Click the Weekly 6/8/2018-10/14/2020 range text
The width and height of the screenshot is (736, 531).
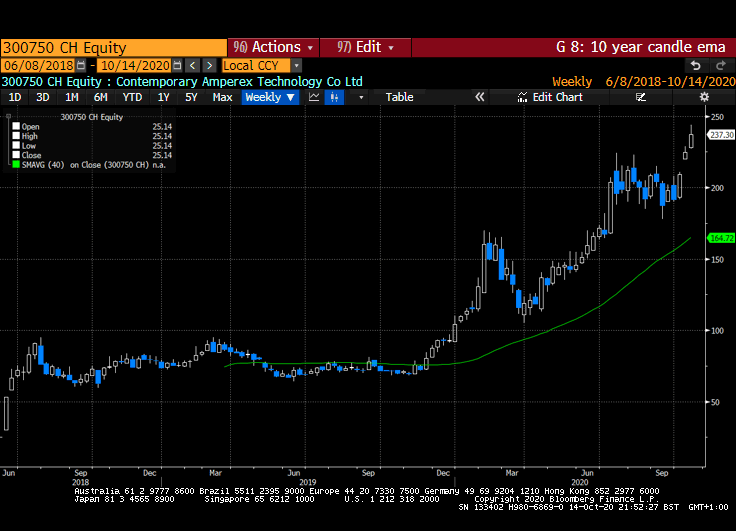644,82
